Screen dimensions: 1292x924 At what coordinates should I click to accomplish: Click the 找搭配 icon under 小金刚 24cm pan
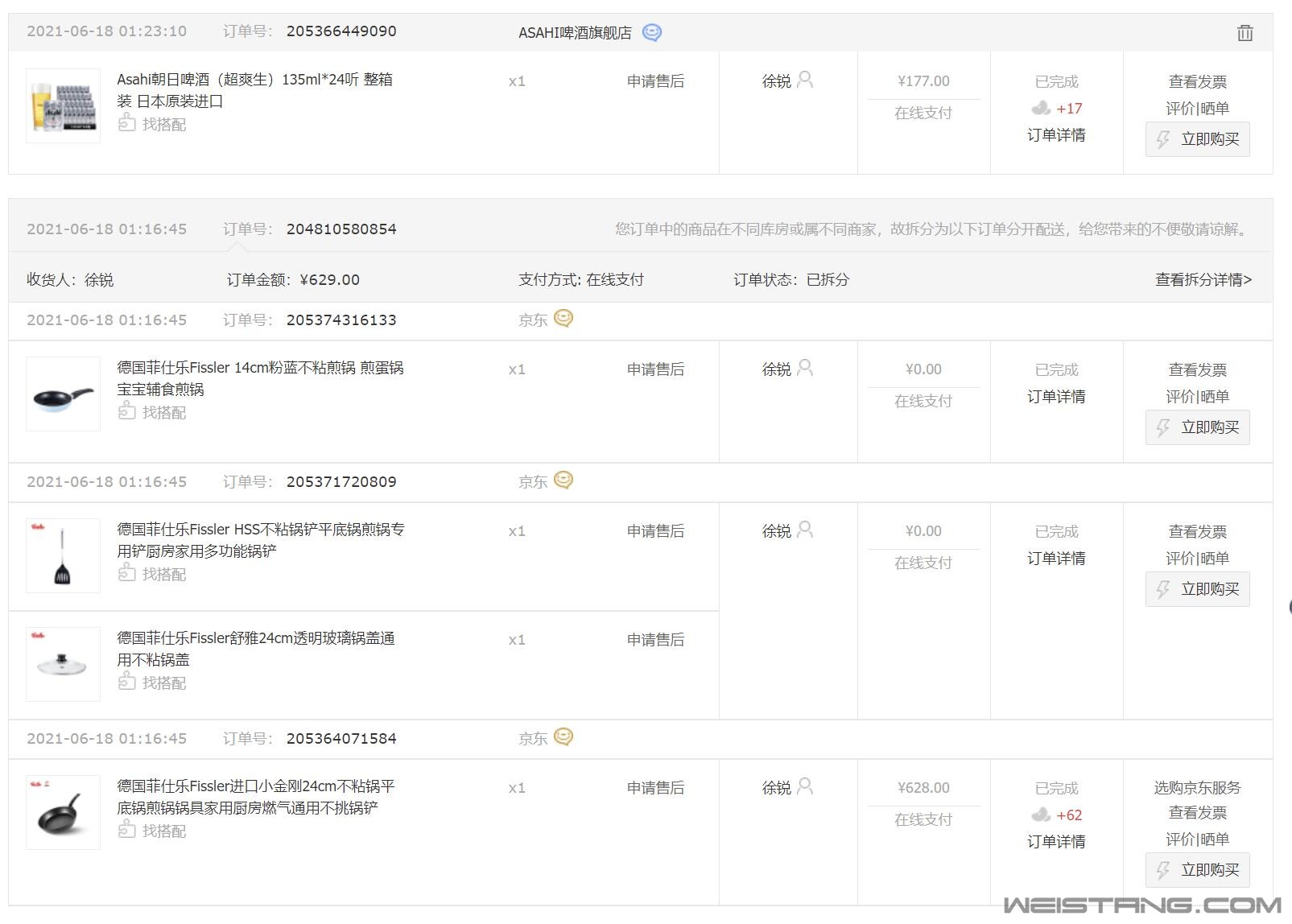coord(126,829)
